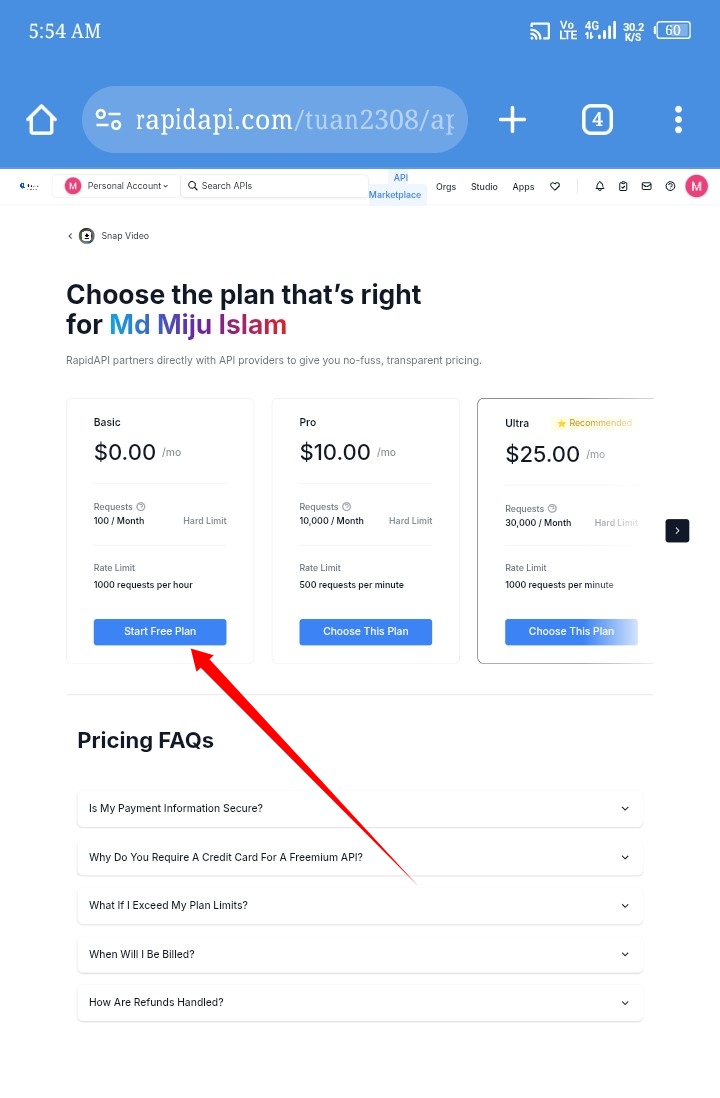Open the browser three-dot menu
The width and height of the screenshot is (720, 1098).
point(678,121)
